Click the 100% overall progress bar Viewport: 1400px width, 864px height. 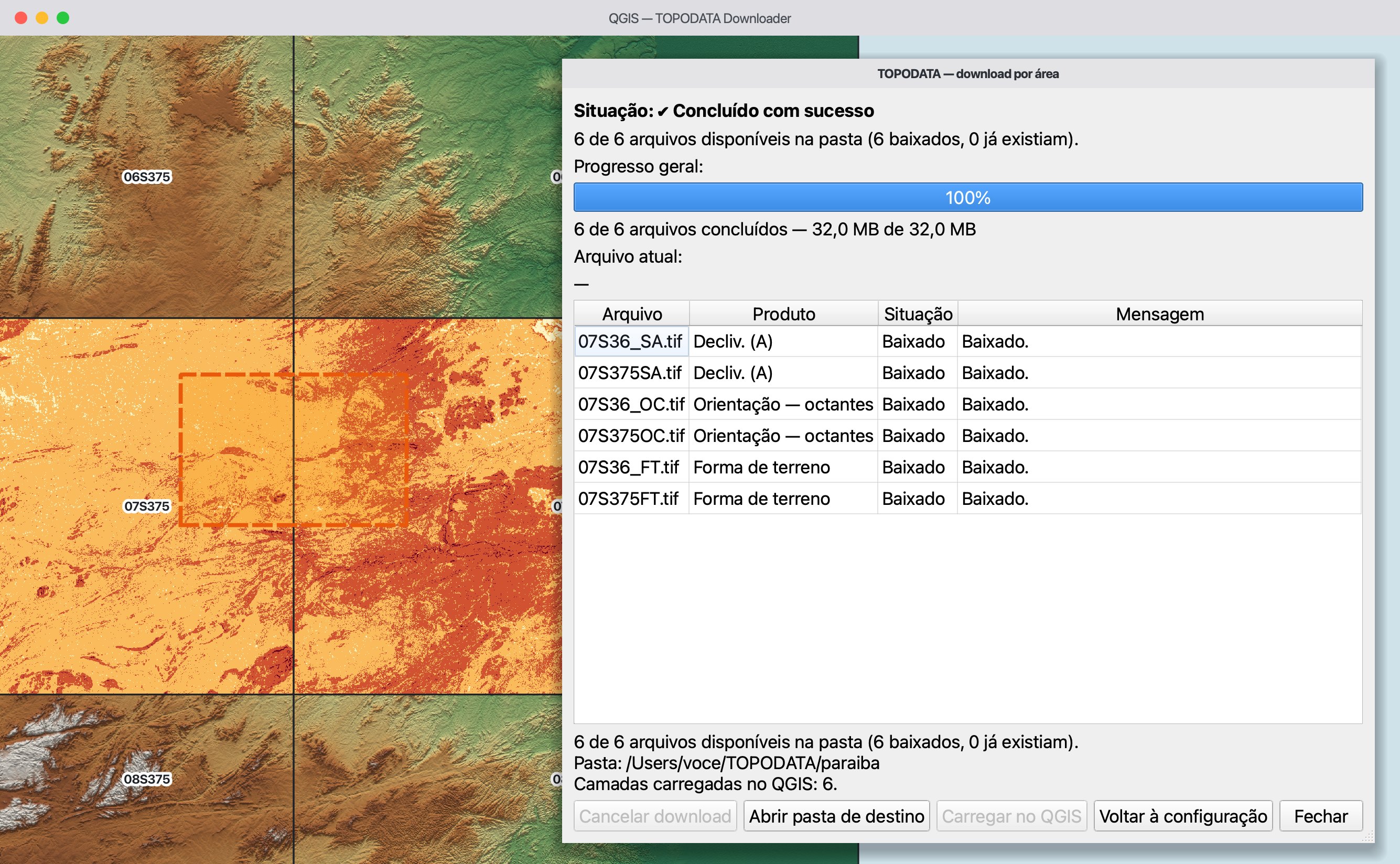coord(968,197)
